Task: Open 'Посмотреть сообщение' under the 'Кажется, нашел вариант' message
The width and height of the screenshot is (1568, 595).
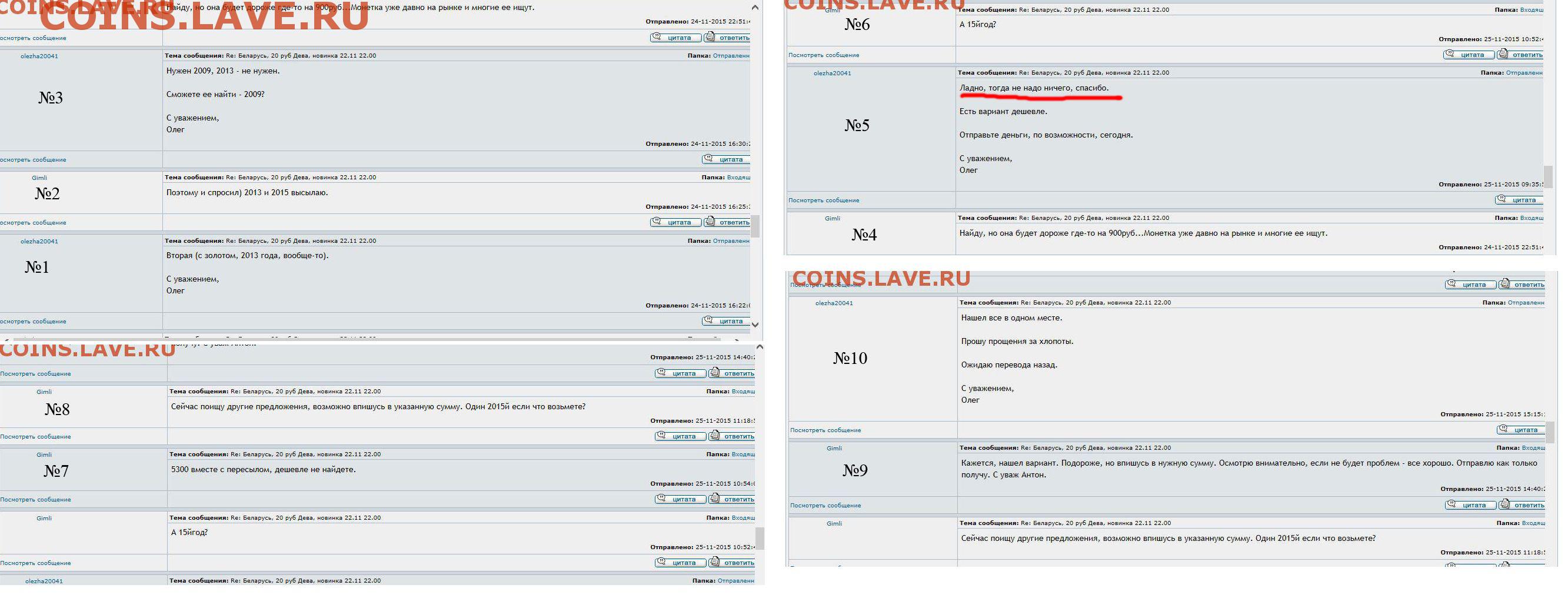Action: coord(826,507)
